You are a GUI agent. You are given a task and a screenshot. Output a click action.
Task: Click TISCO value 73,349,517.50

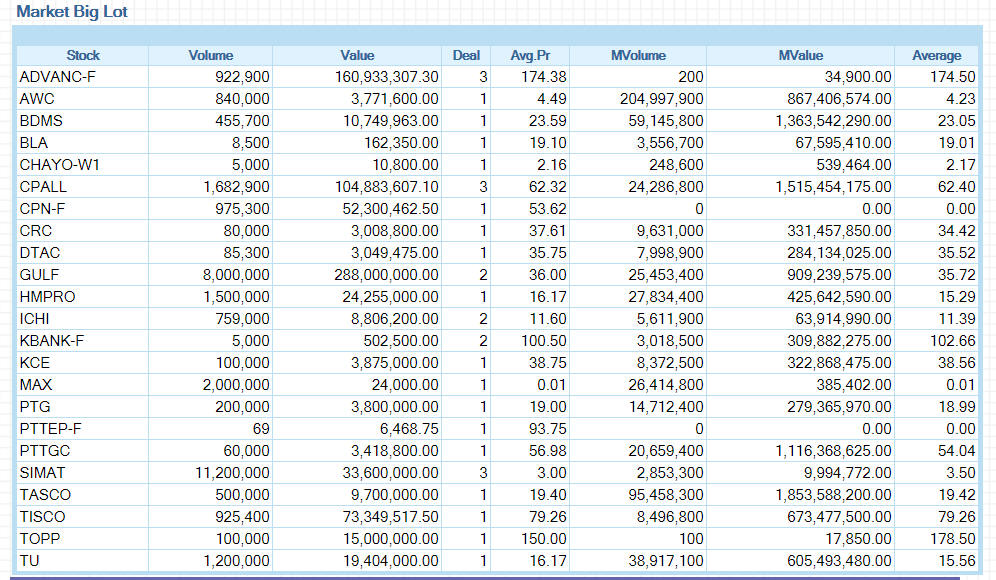point(391,516)
